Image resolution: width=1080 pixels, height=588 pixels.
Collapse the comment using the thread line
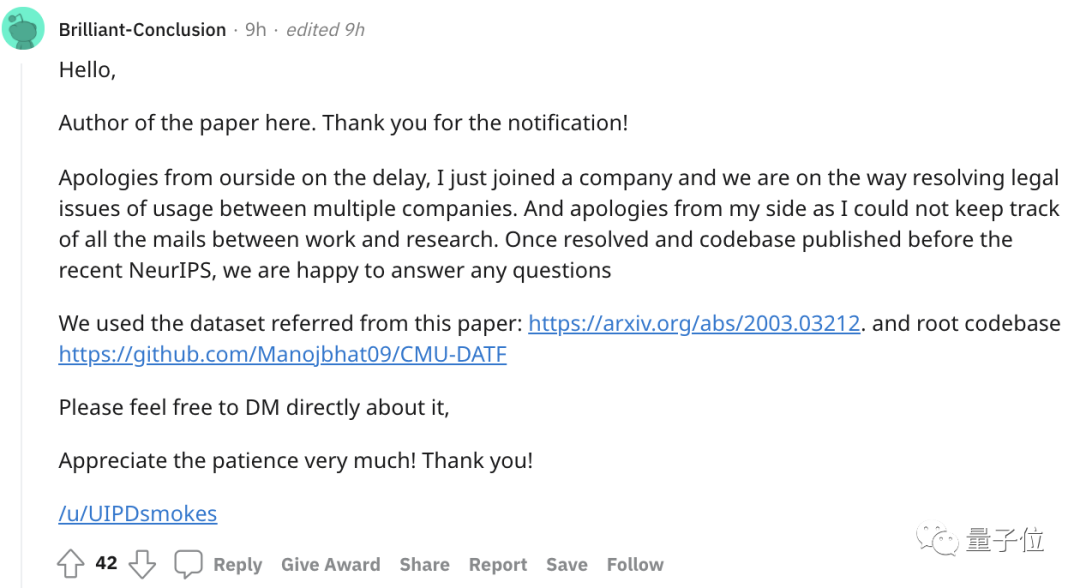click(x=23, y=300)
